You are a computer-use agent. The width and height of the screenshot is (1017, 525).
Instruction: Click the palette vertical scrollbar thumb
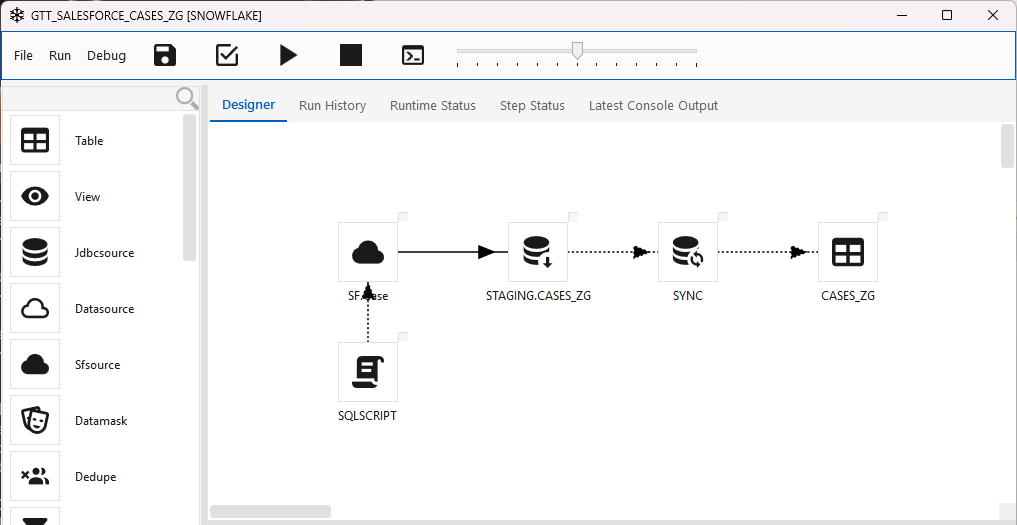click(189, 188)
